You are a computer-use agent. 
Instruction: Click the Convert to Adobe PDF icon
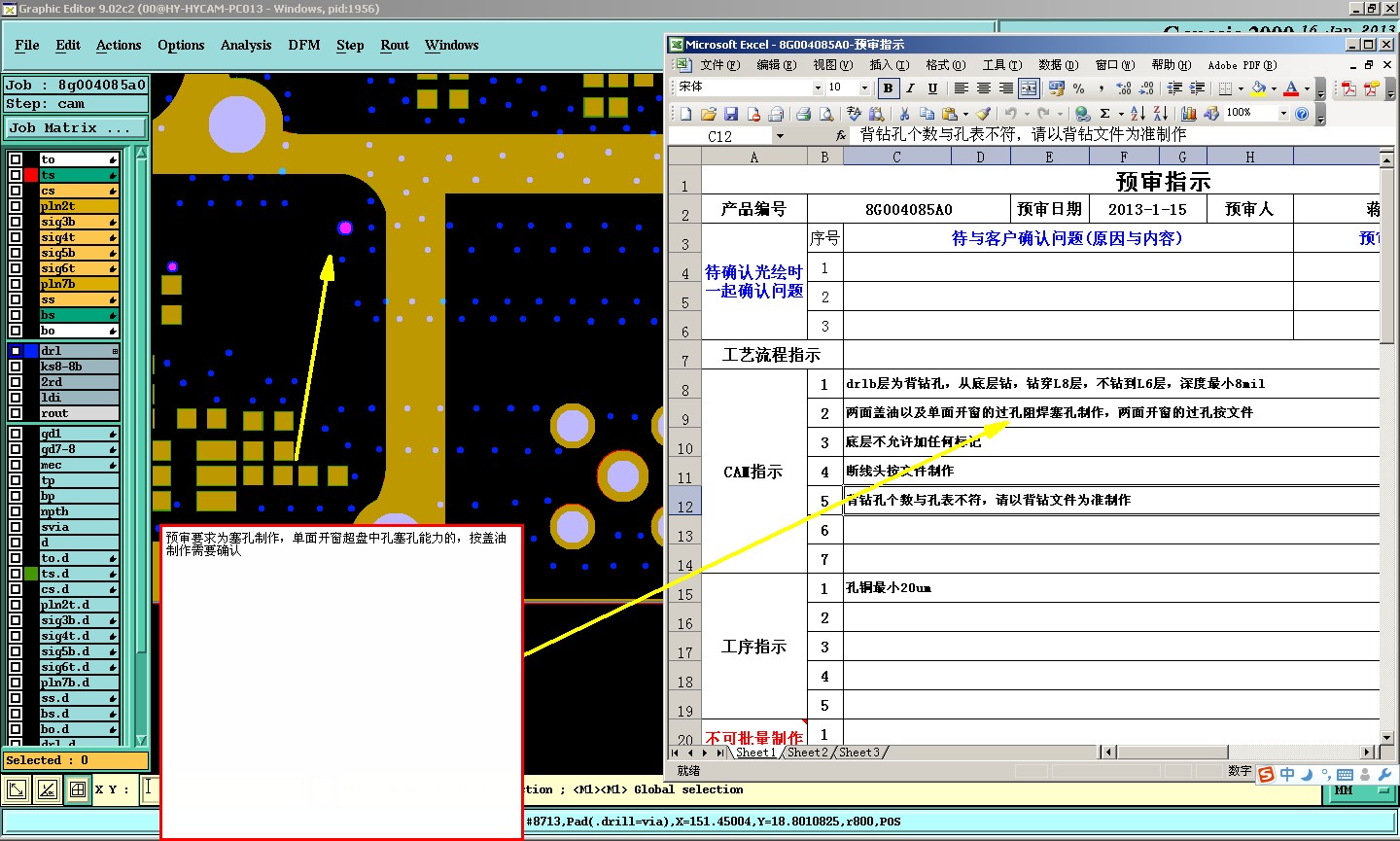pos(1348,88)
